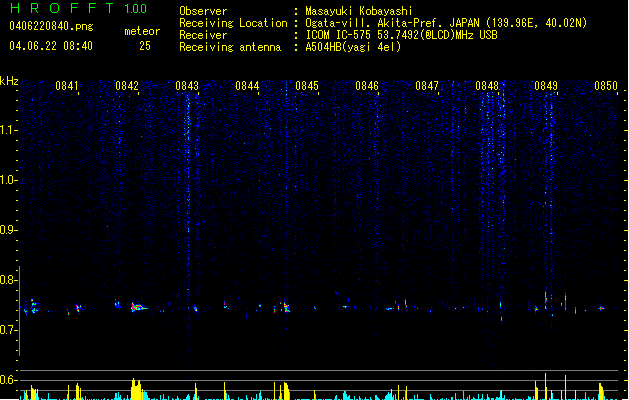Click the date stamp 04.06.22 08:40
The image size is (629, 400).
pyautogui.click(x=51, y=46)
